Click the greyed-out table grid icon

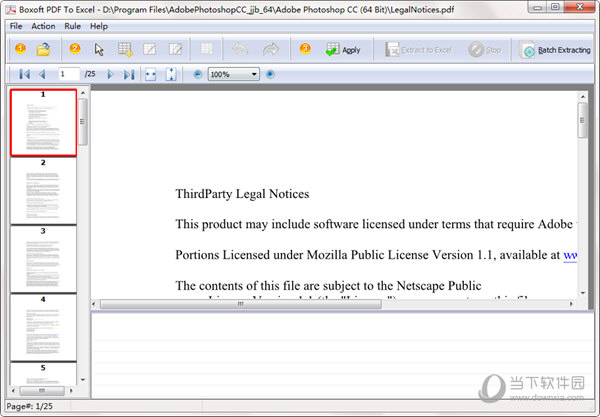tap(207, 49)
